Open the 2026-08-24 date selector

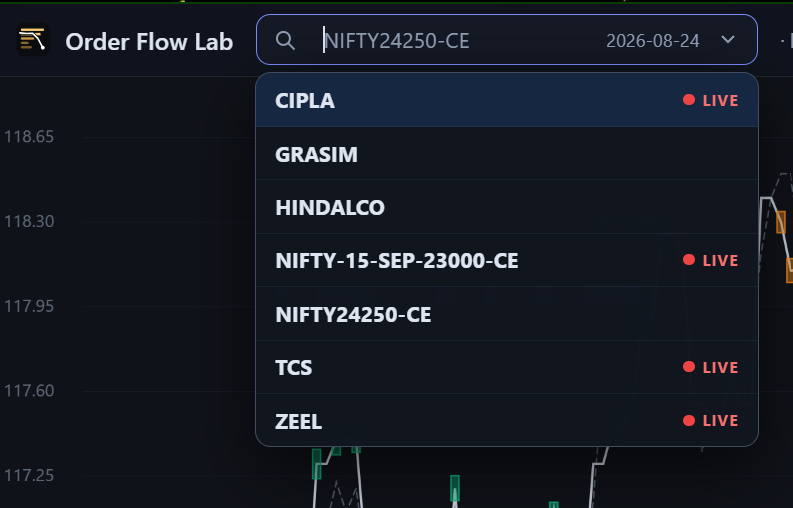tap(652, 40)
